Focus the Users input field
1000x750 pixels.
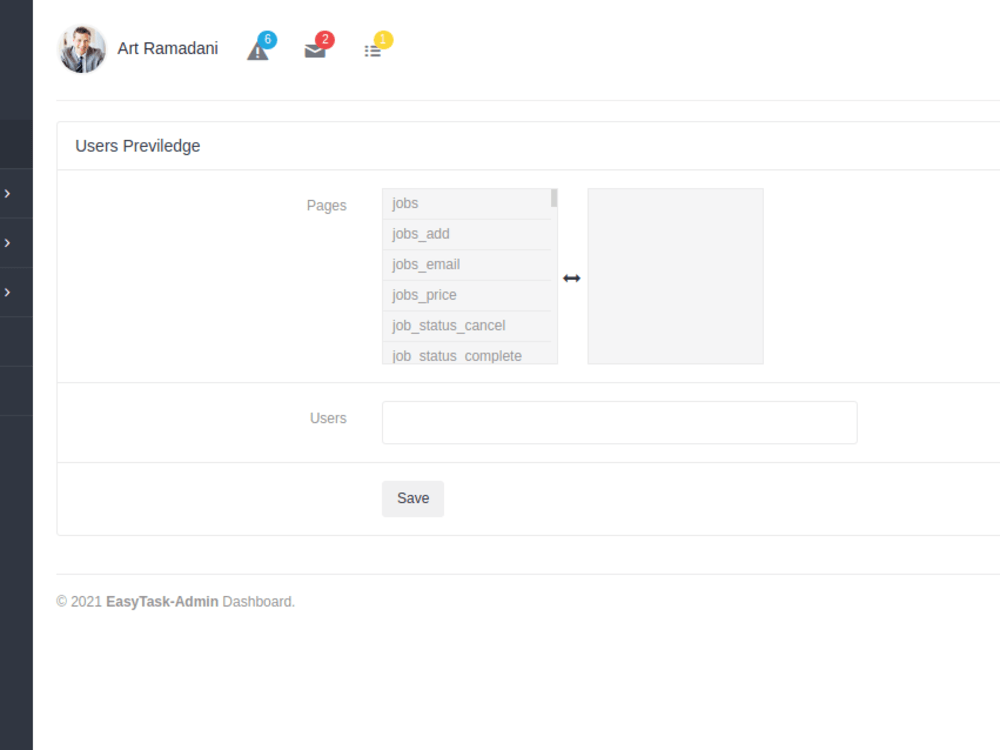click(x=619, y=422)
